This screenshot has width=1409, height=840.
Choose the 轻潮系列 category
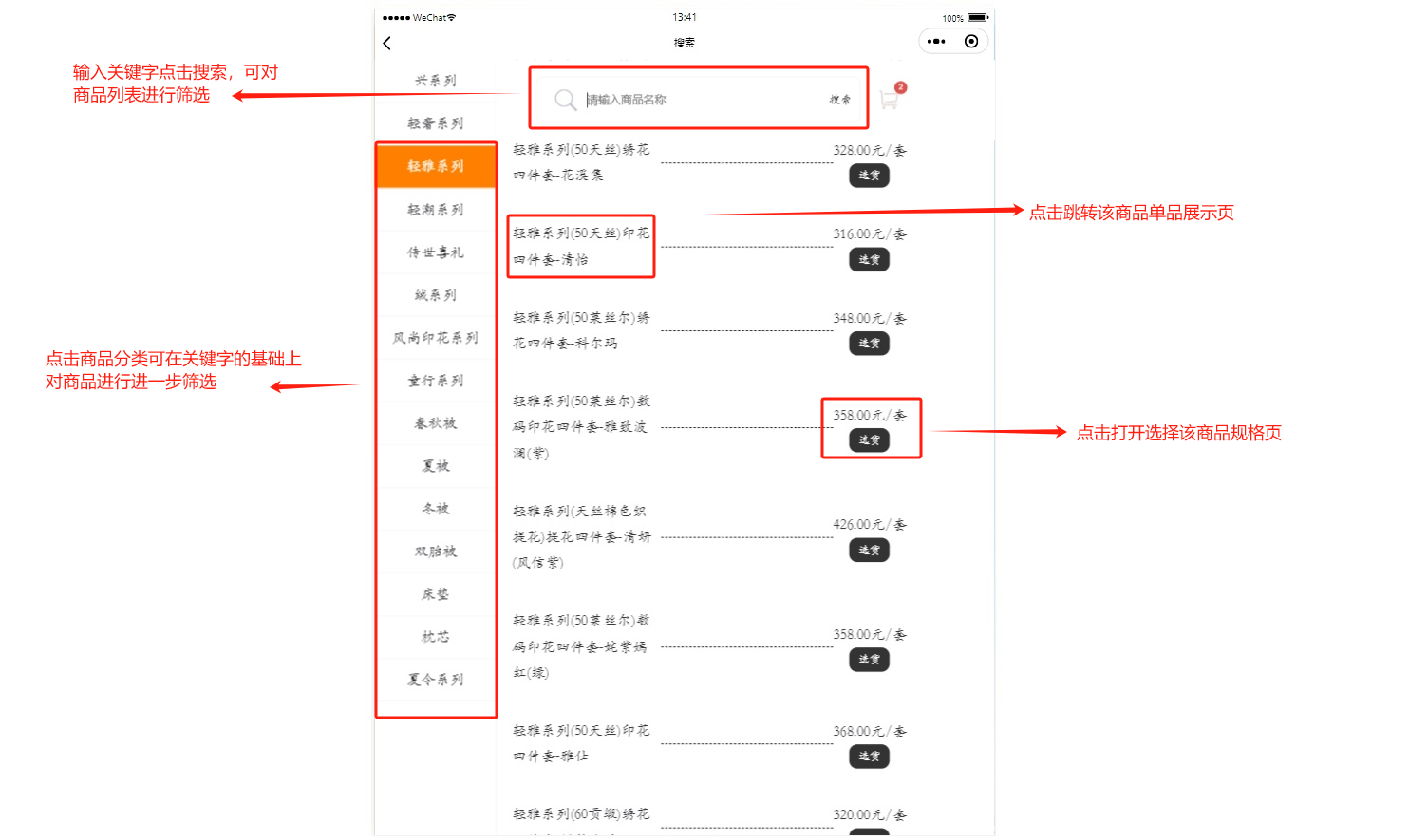(x=436, y=210)
